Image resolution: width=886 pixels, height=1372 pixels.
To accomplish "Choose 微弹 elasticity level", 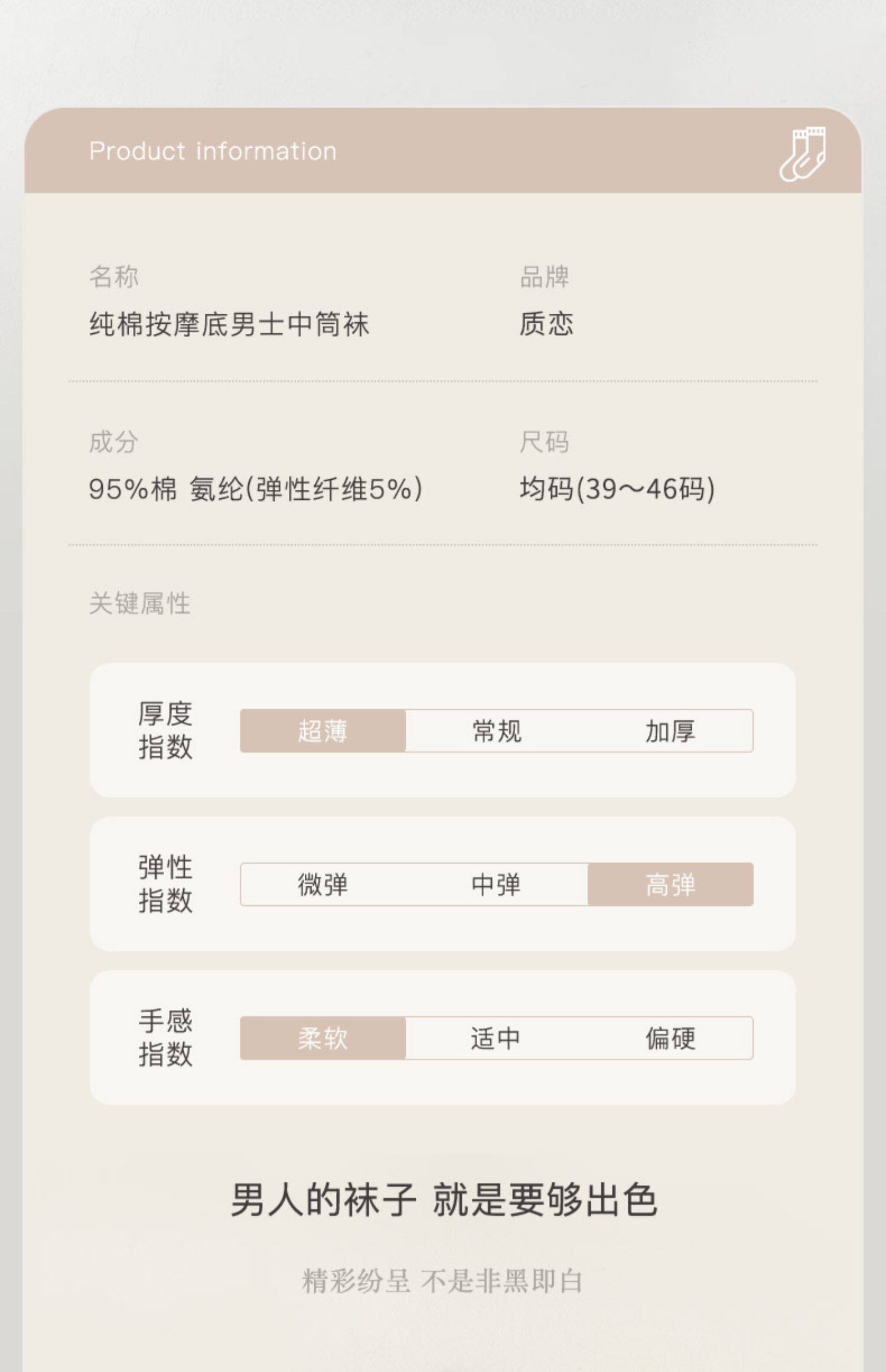I will click(323, 885).
